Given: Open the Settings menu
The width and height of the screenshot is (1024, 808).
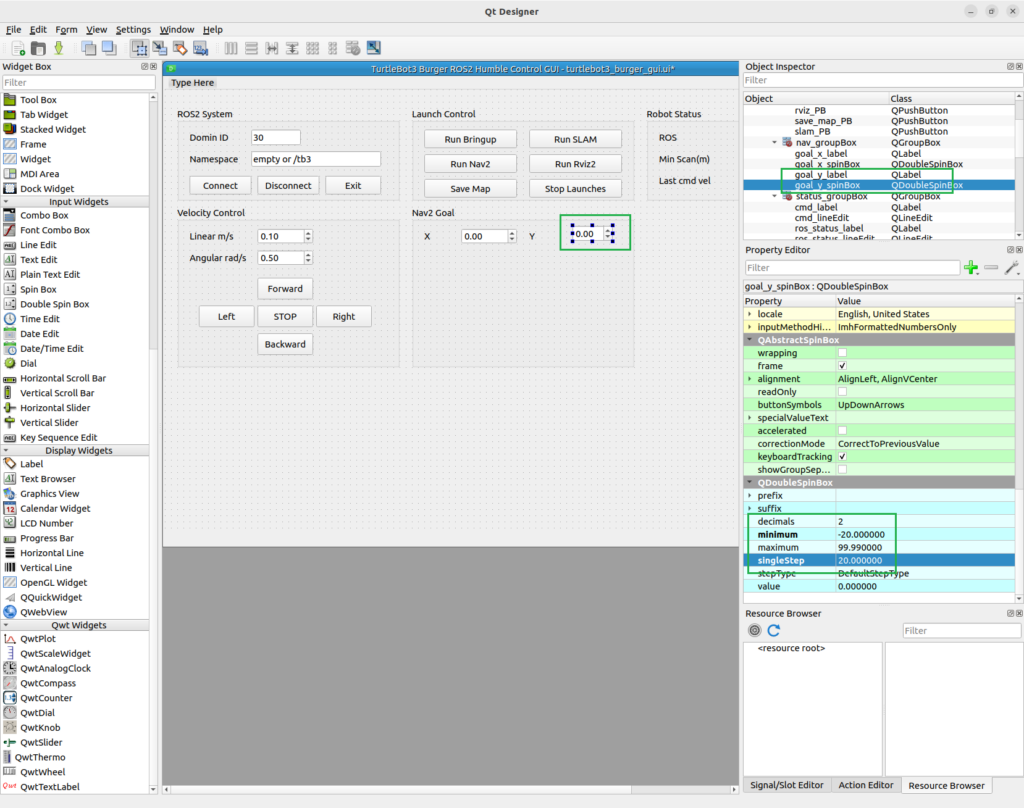Looking at the screenshot, I should coord(133,29).
